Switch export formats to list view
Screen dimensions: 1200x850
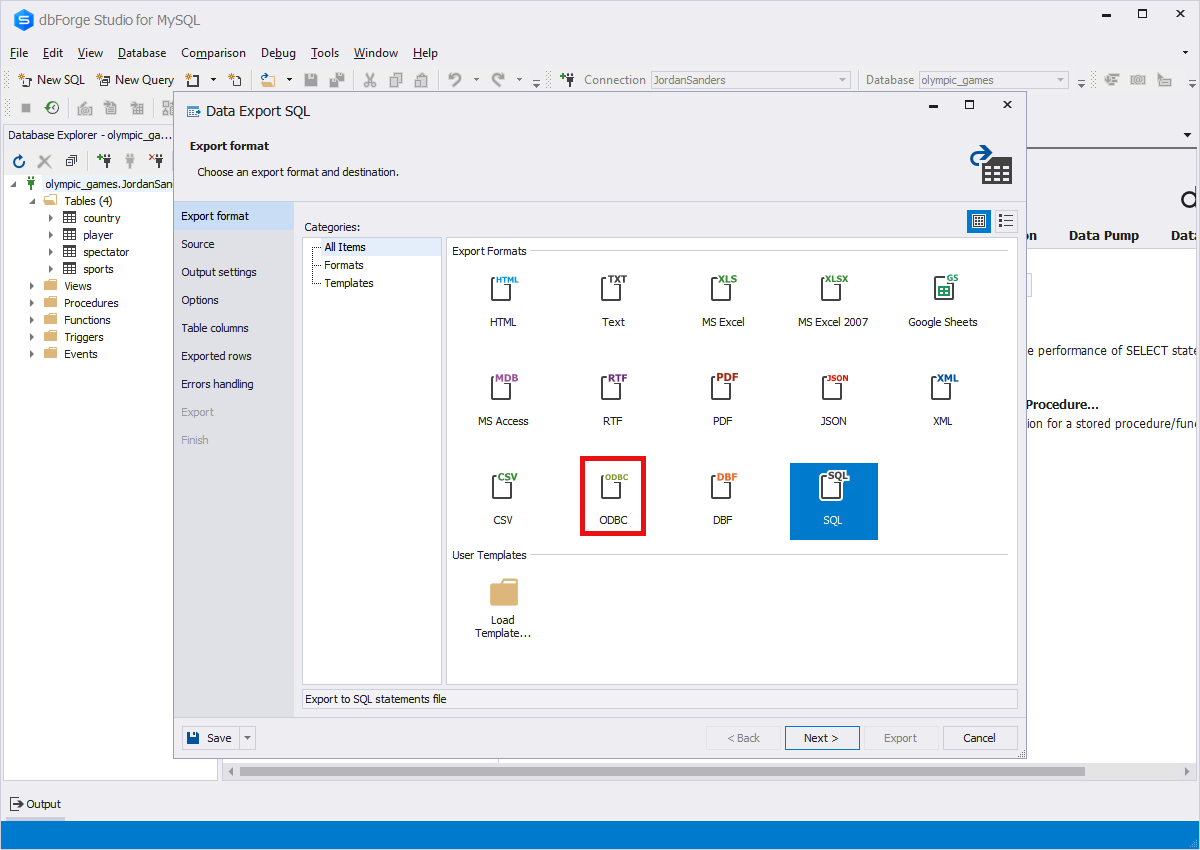pos(1006,221)
